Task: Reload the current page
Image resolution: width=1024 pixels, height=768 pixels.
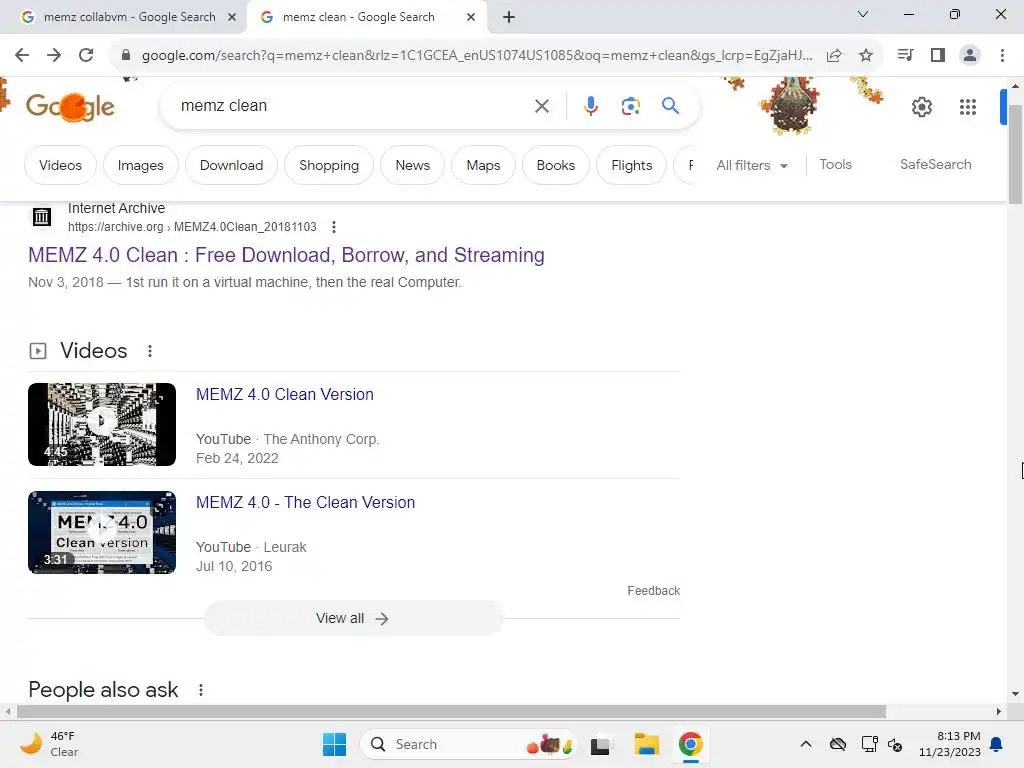Action: pos(86,56)
